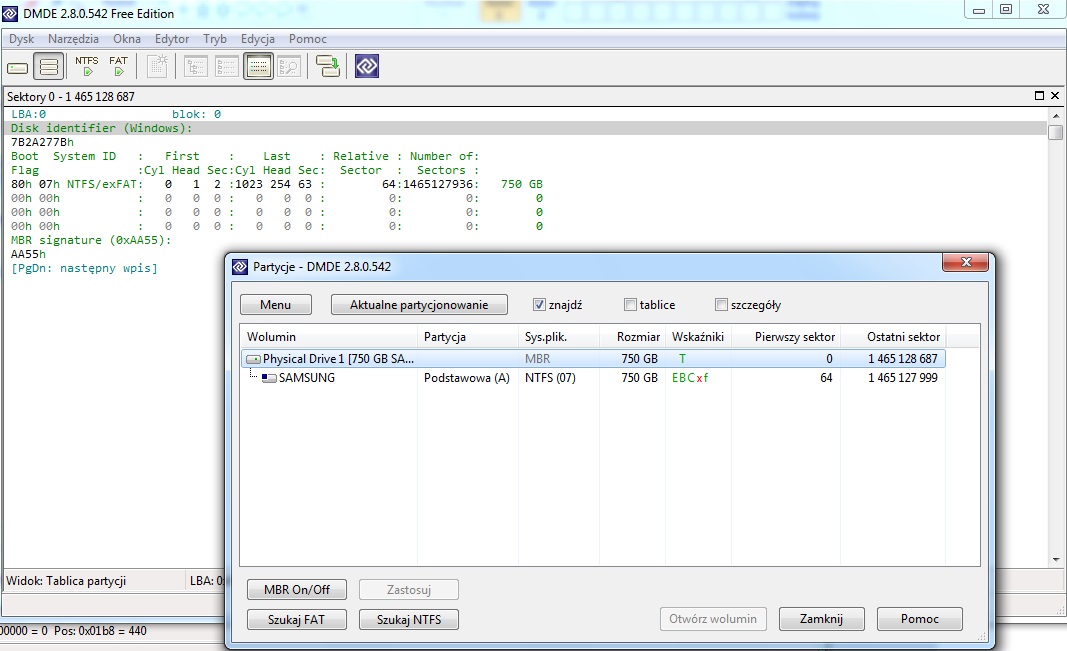This screenshot has width=1067, height=651.
Task: Click the SAMSUNG volume icon
Action: pos(269,378)
